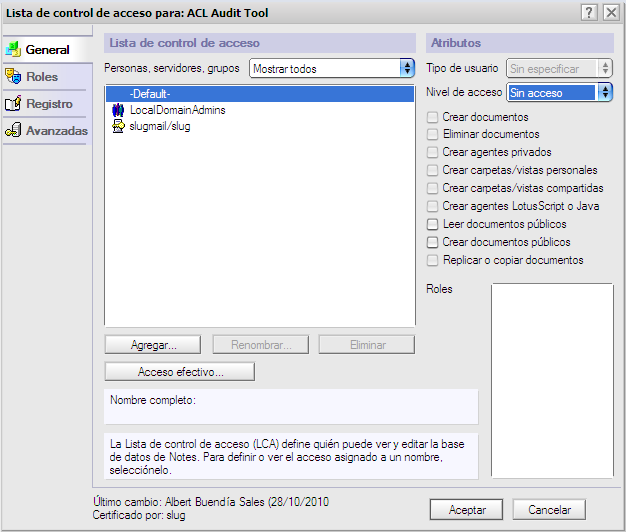Screen dimensions: 626x532
Task: Switch to the Roles tab label
Action: point(42,77)
